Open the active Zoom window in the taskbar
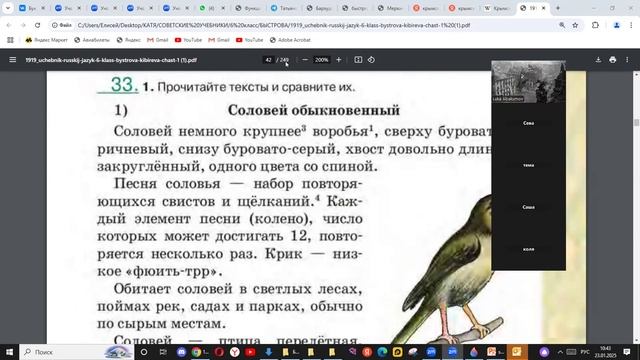The width and height of the screenshot is (640, 360). [452, 352]
